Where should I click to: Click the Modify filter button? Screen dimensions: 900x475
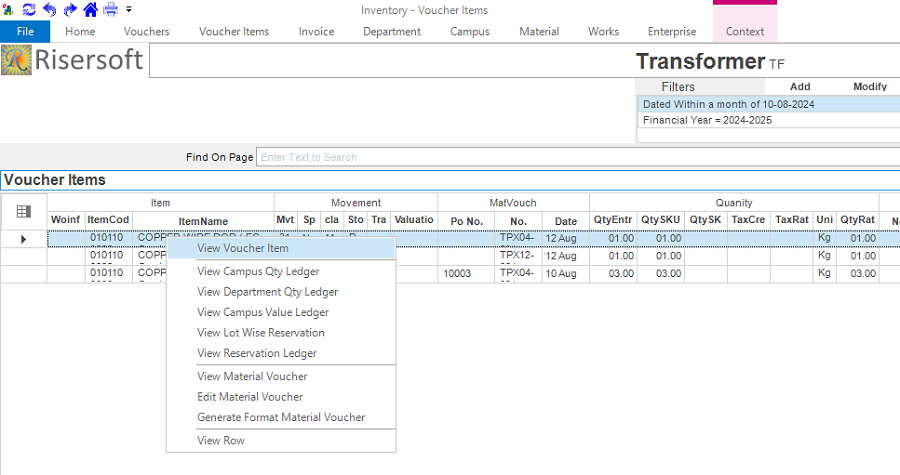pyautogui.click(x=870, y=87)
